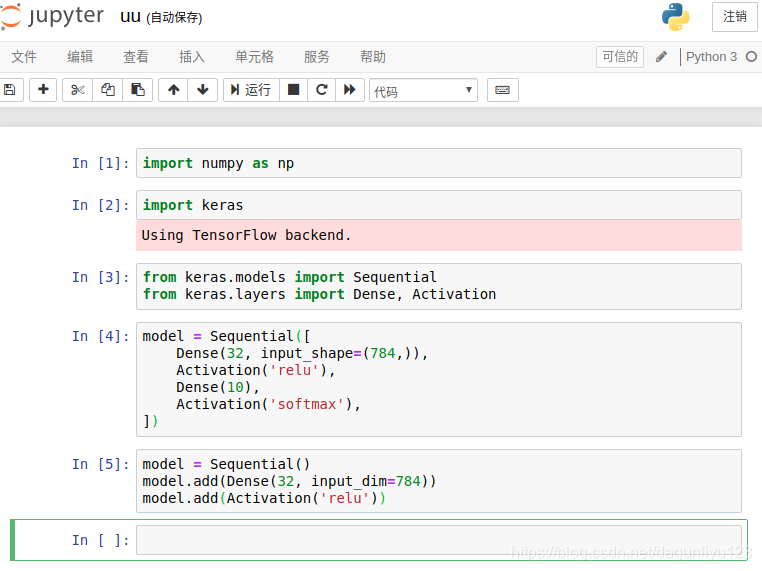
Task: Click the 注销 logout button
Action: (x=735, y=17)
